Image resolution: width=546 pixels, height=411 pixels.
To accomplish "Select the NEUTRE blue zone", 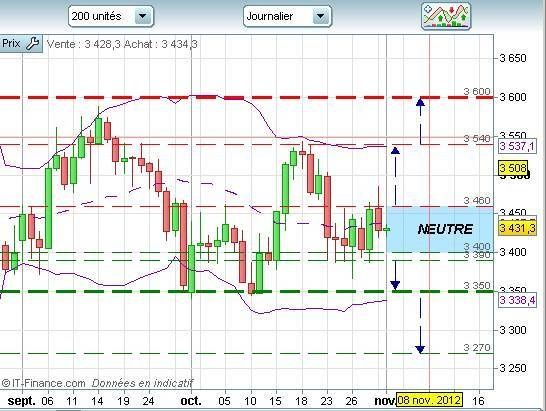I will (440, 229).
